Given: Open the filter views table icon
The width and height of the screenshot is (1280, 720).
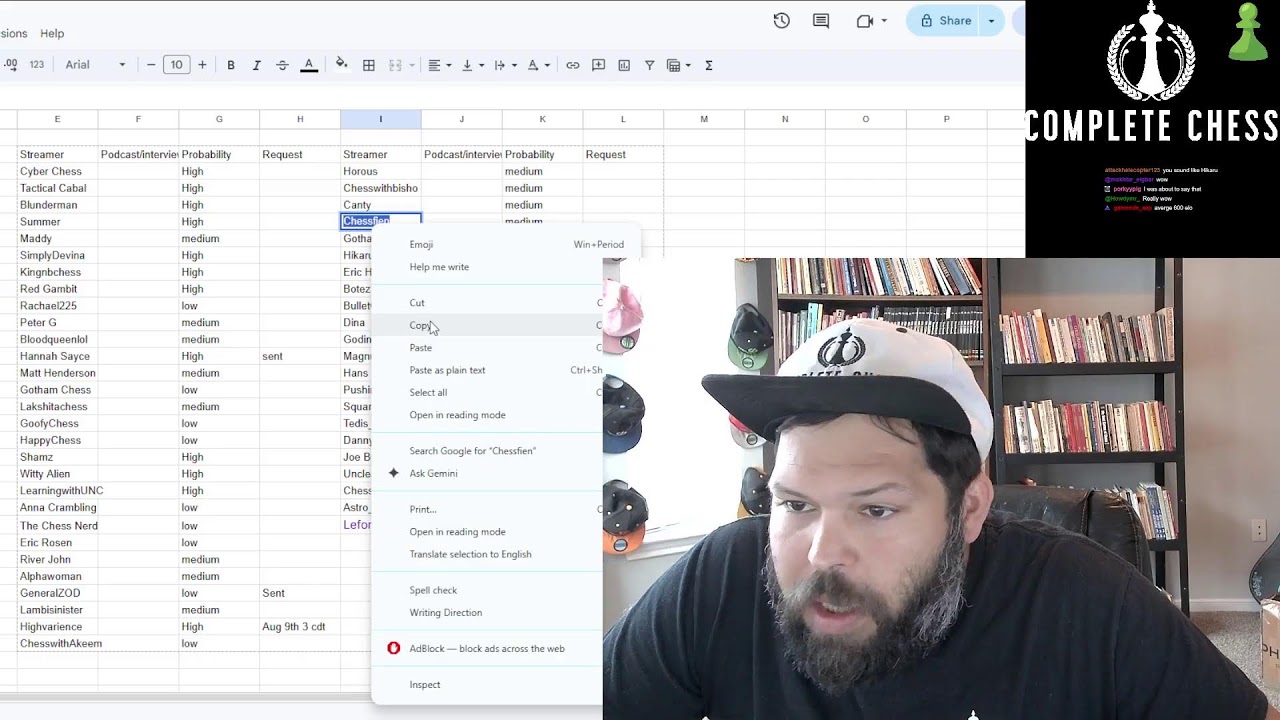Looking at the screenshot, I should (679, 65).
